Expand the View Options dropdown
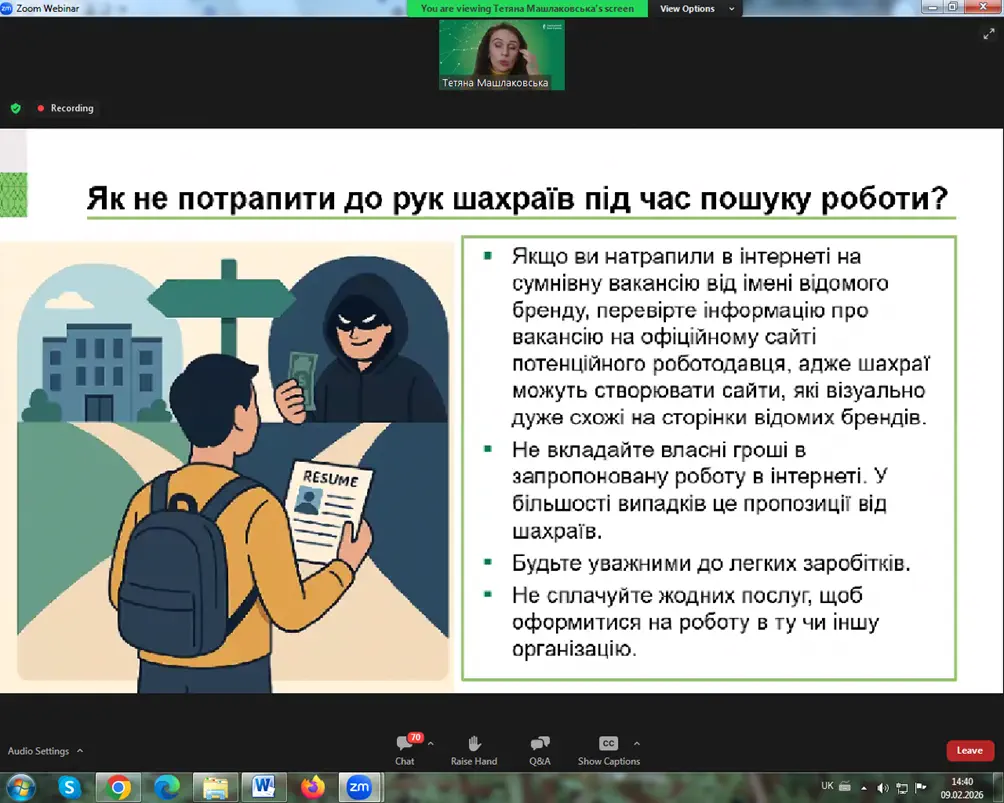The height and width of the screenshot is (803, 1004). click(x=697, y=9)
